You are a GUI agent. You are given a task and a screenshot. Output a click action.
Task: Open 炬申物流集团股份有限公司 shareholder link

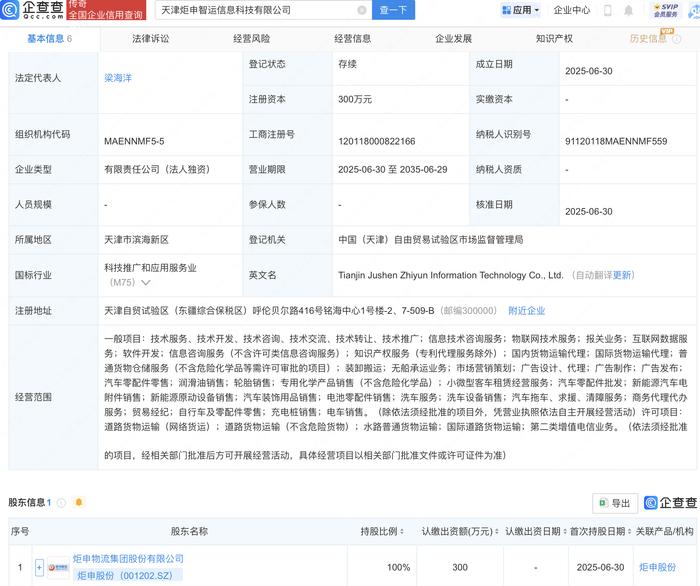[128, 558]
